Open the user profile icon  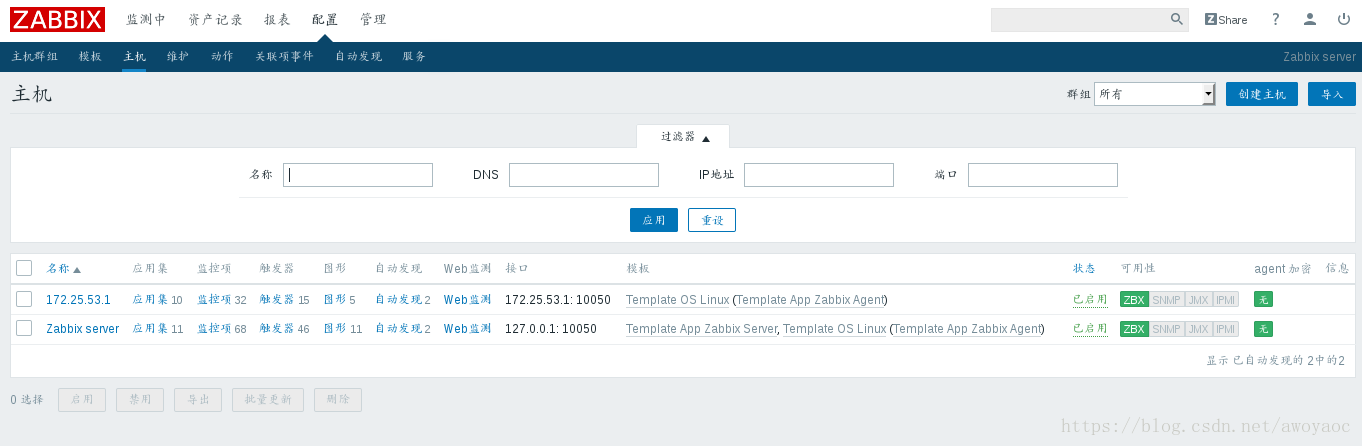tap(1310, 19)
